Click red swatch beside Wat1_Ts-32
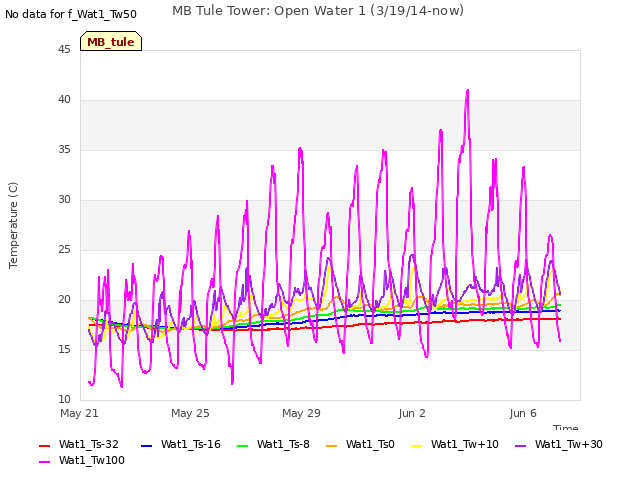640x480 pixels. pyautogui.click(x=44, y=446)
